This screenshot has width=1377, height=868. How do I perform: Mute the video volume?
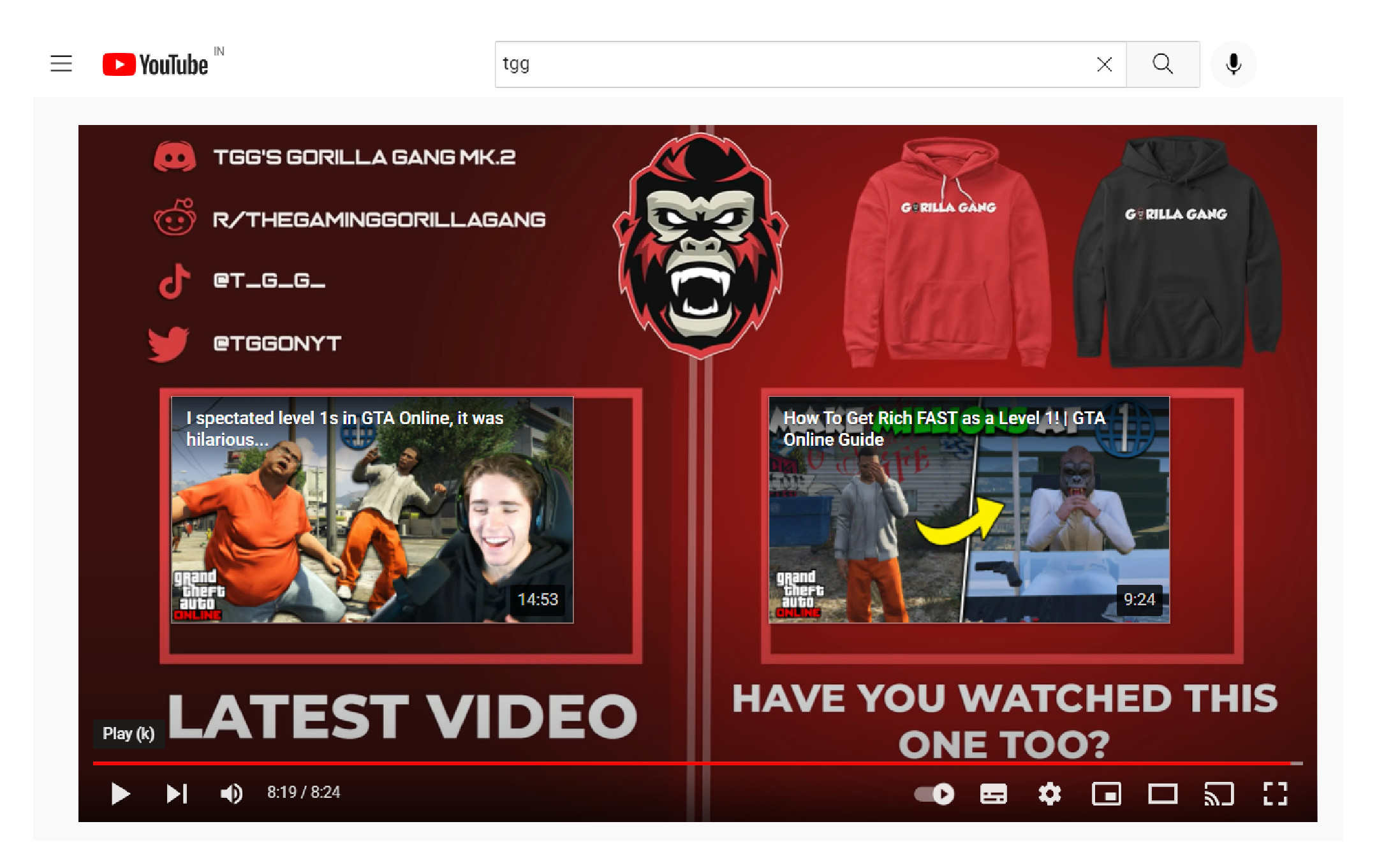pyautogui.click(x=231, y=793)
